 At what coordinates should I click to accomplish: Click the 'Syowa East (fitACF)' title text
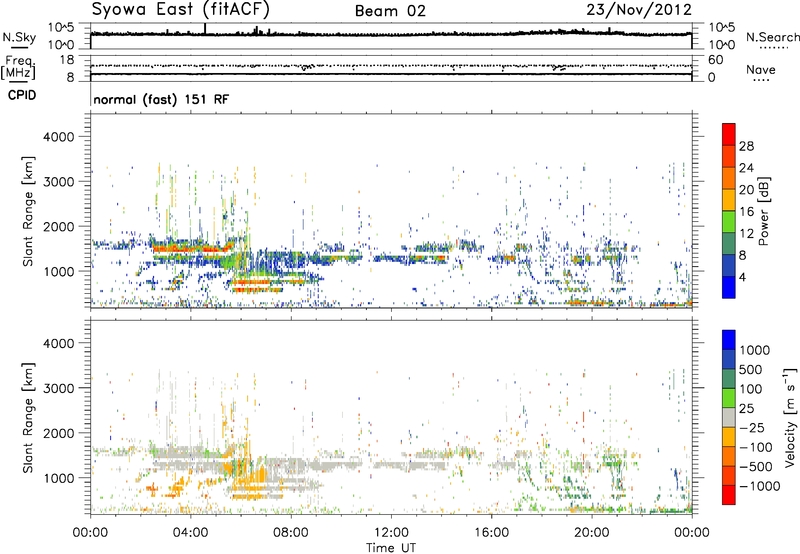point(180,10)
